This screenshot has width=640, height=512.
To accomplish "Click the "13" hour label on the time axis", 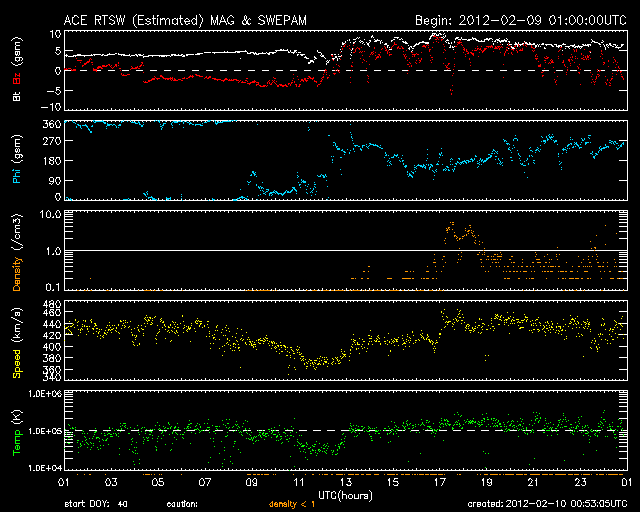I will [346, 483].
